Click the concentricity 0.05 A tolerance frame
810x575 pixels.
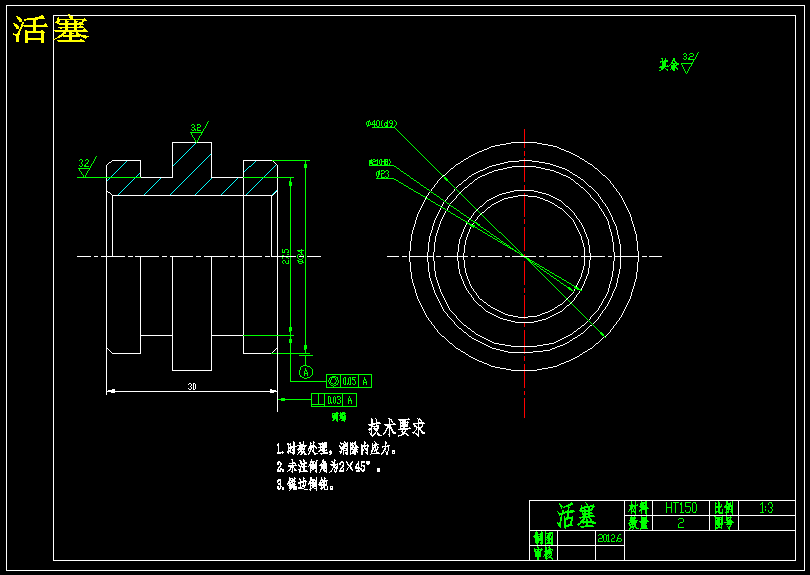click(x=349, y=381)
